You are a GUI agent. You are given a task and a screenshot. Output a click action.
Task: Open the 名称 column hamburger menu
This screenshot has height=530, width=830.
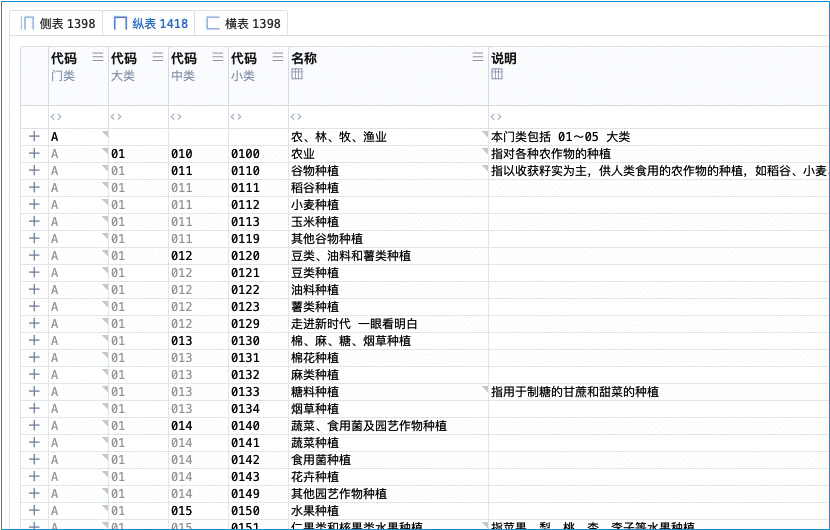point(477,58)
